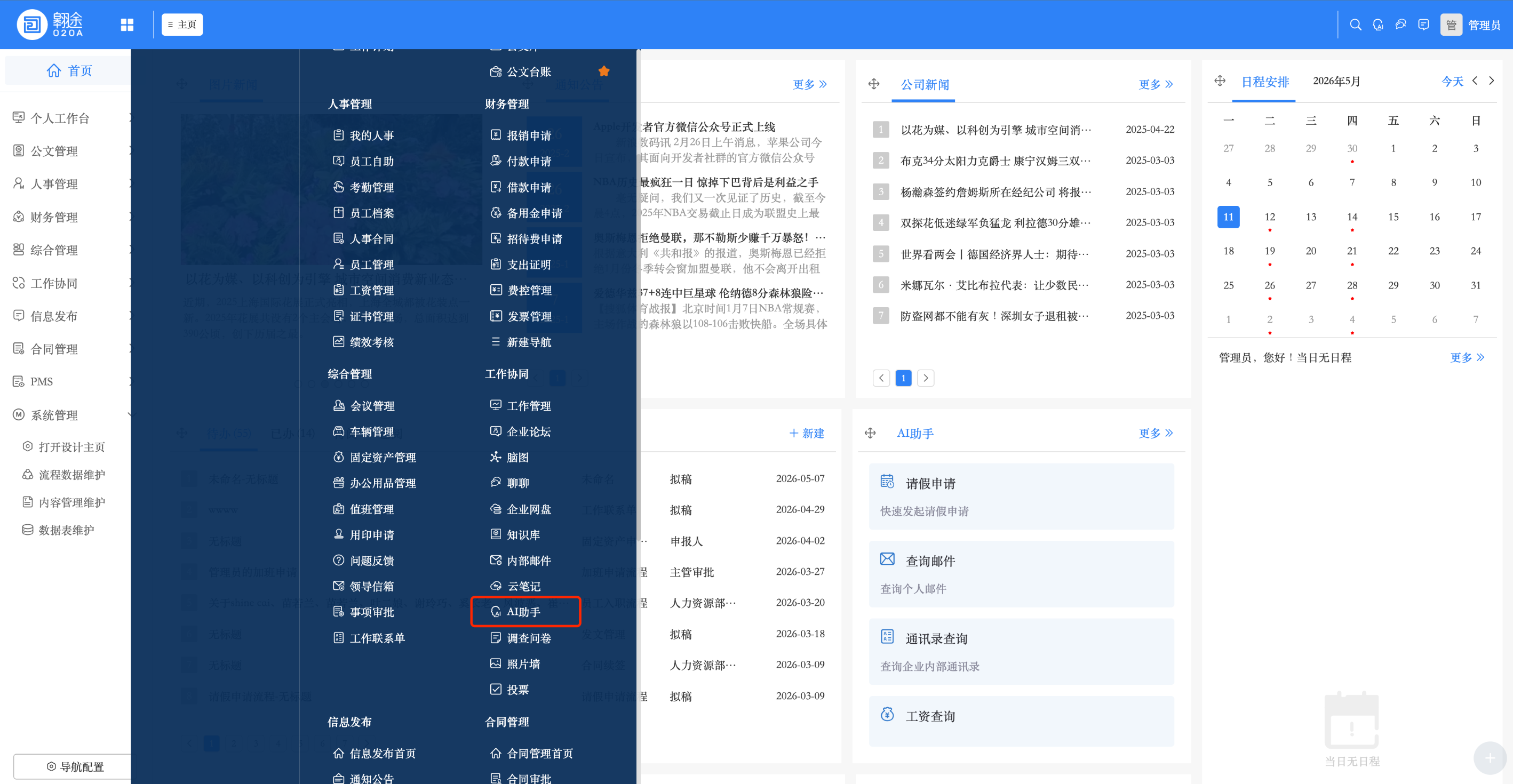Click 更多 link below the calendar

click(x=1467, y=357)
